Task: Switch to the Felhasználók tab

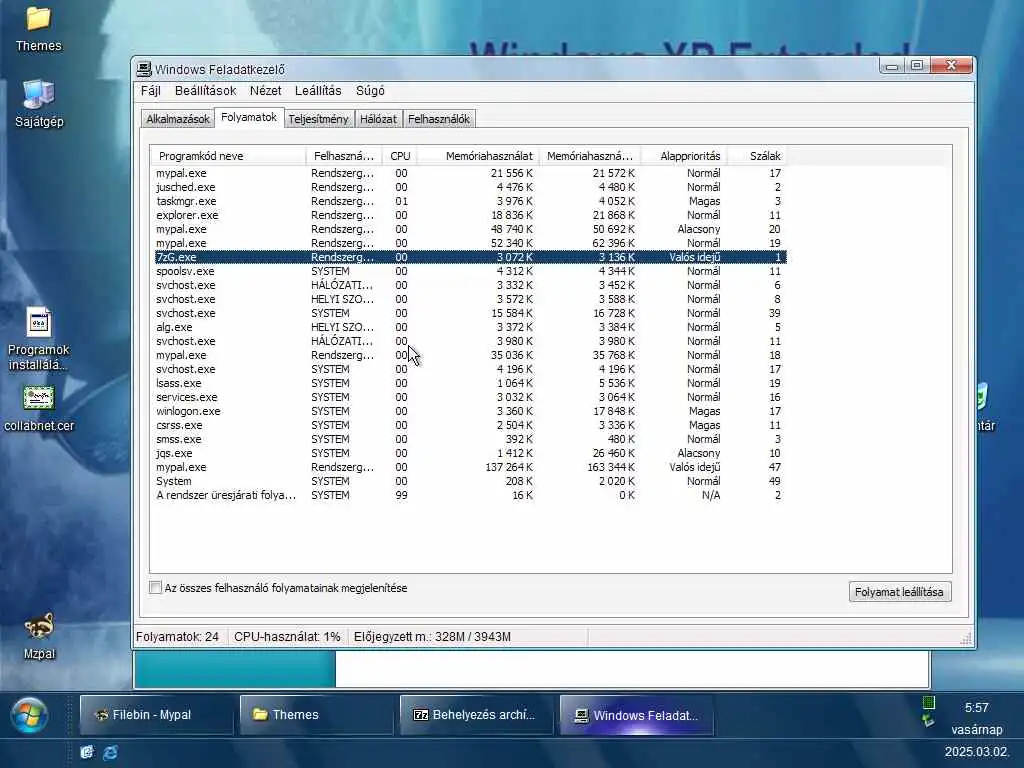Action: click(439, 119)
